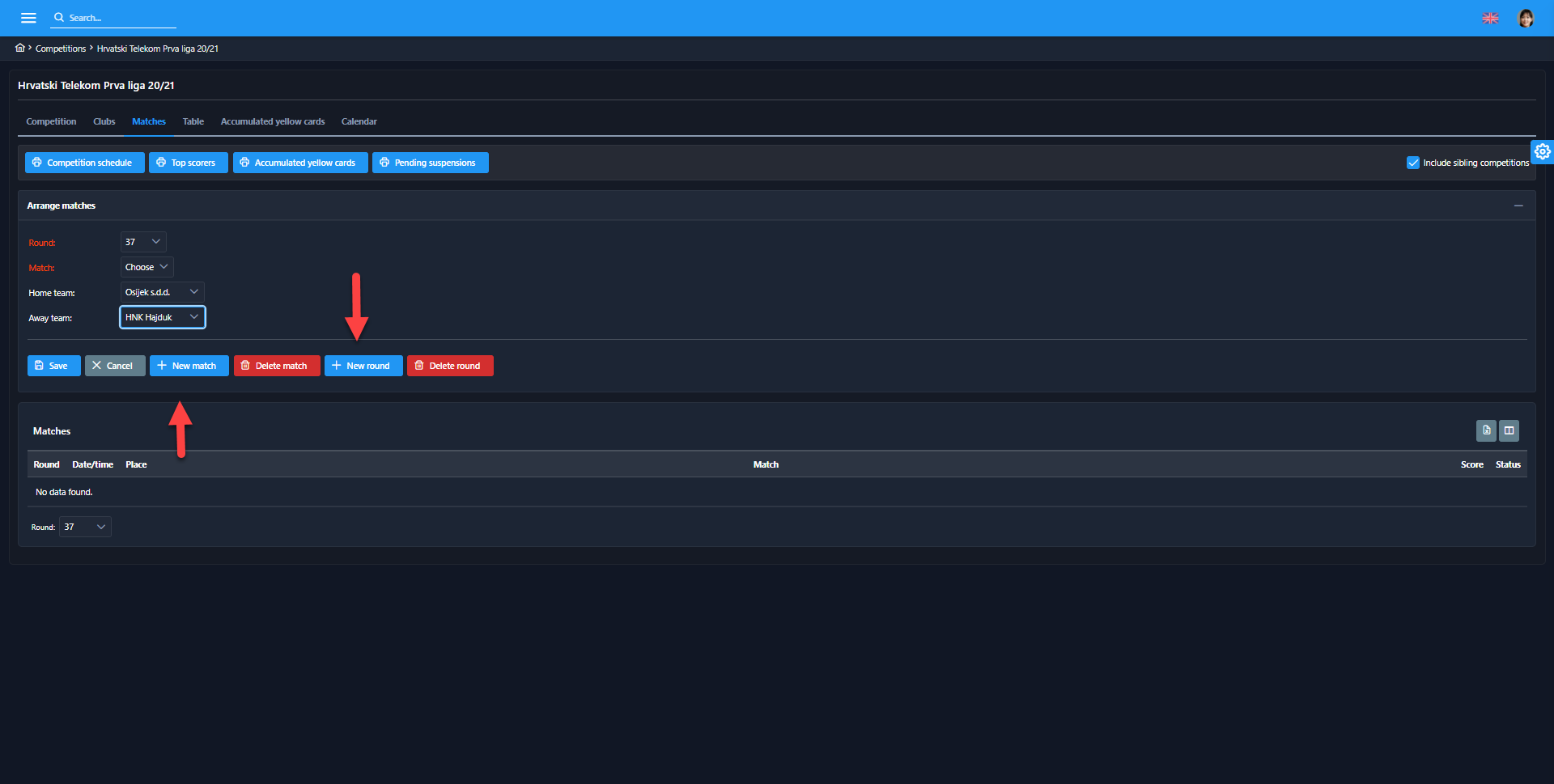Open the user avatar profile menu
The width and height of the screenshot is (1554, 784).
click(1526, 18)
